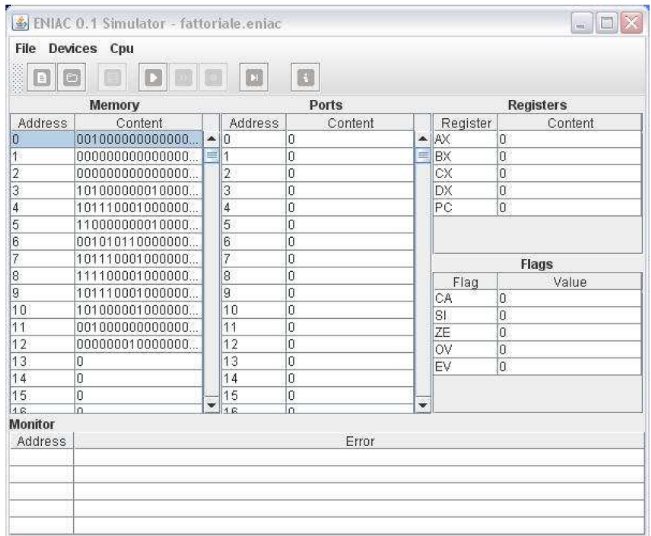Image resolution: width=651 pixels, height=536 pixels.
Task: Click Memory table Address column header
Action: click(43, 123)
